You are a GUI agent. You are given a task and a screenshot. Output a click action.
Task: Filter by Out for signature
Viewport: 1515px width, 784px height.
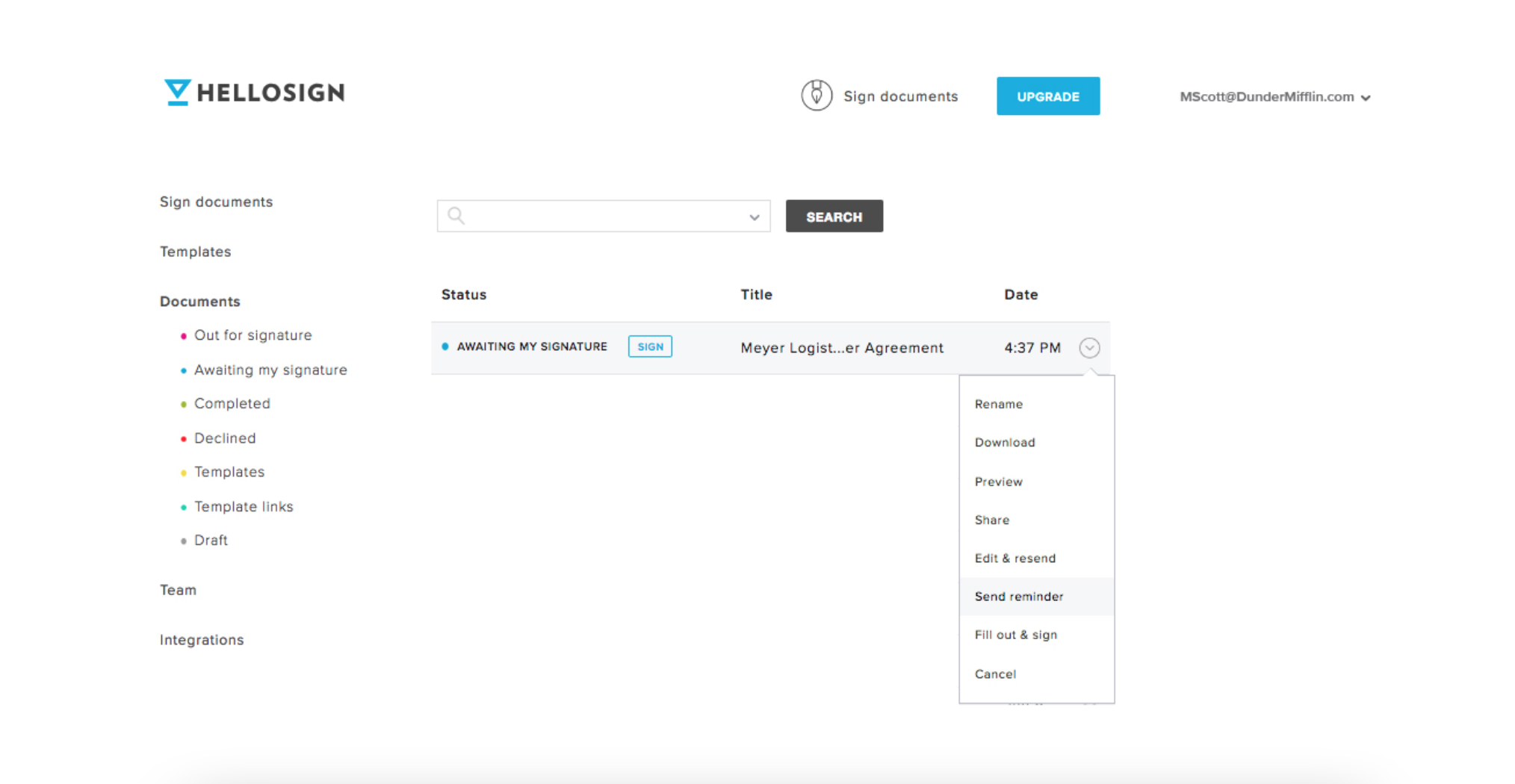click(253, 335)
